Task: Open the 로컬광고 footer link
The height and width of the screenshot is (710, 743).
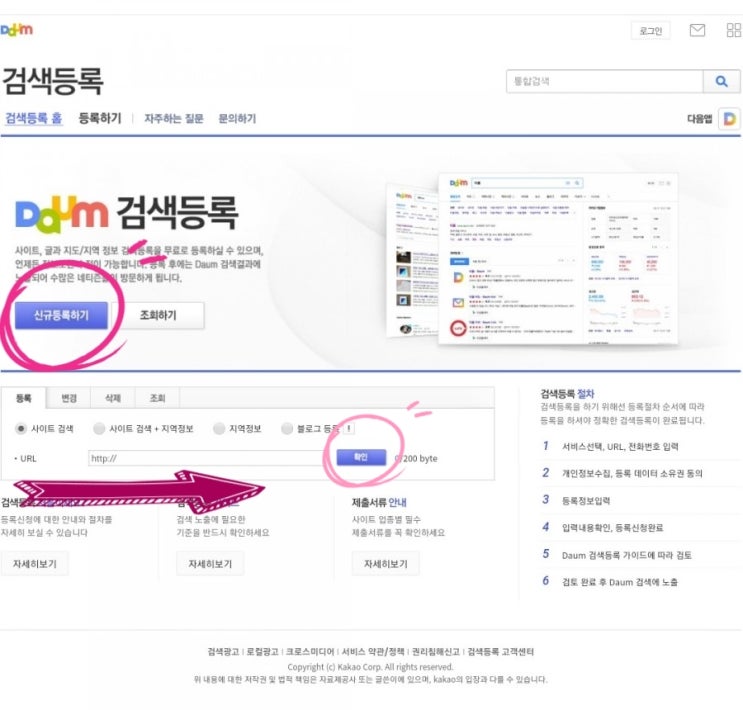Action: pos(263,652)
